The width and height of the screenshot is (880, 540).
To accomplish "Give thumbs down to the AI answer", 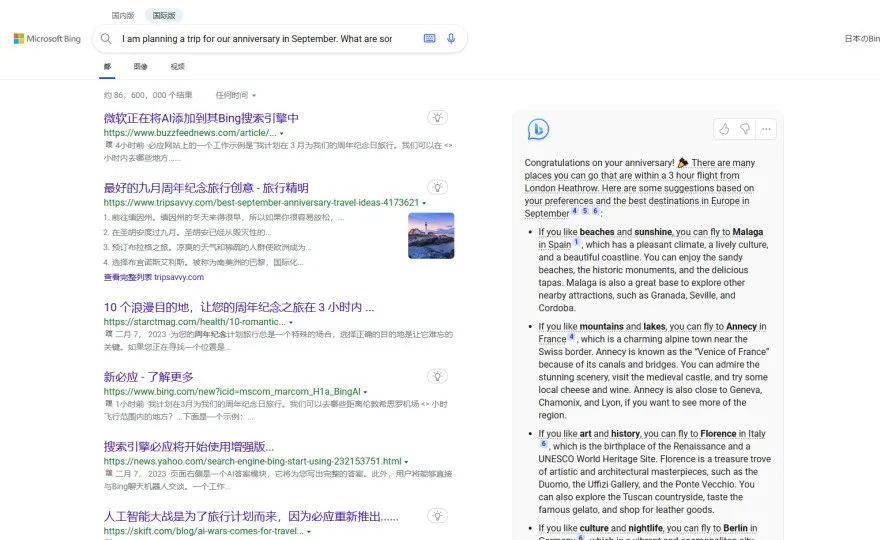I will tap(745, 129).
